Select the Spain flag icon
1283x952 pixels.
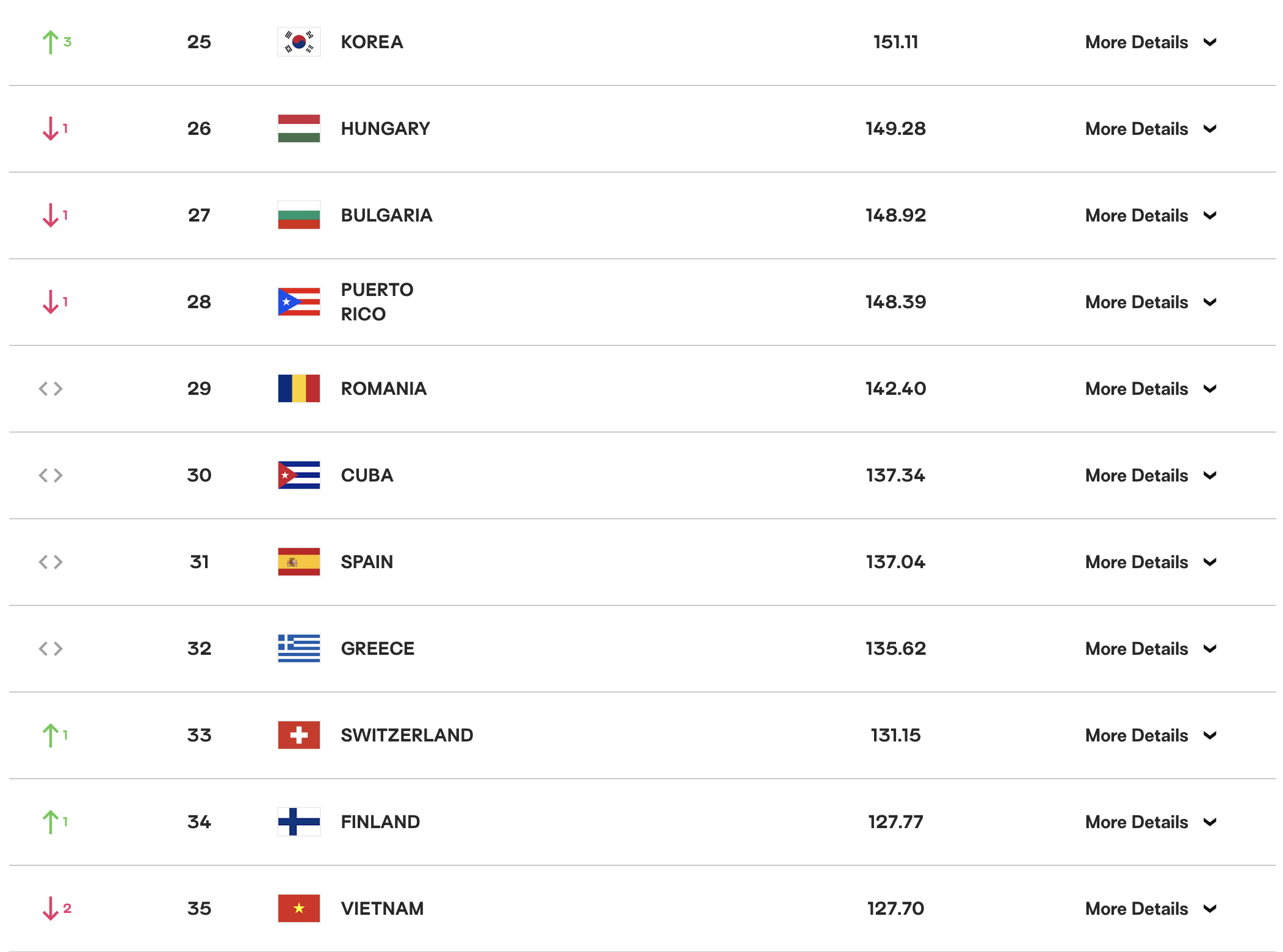point(298,562)
